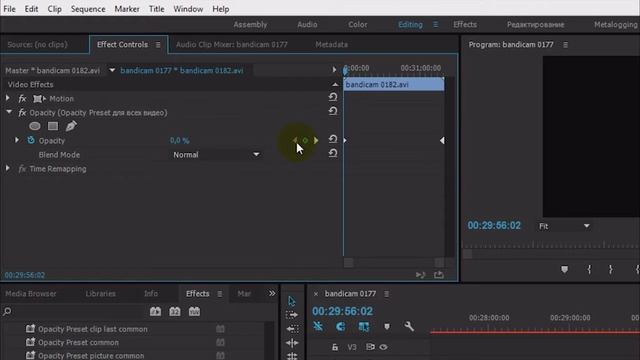Select bandicam 0182.avi clip in effect timeline
640x360 pixels.
pos(394,84)
